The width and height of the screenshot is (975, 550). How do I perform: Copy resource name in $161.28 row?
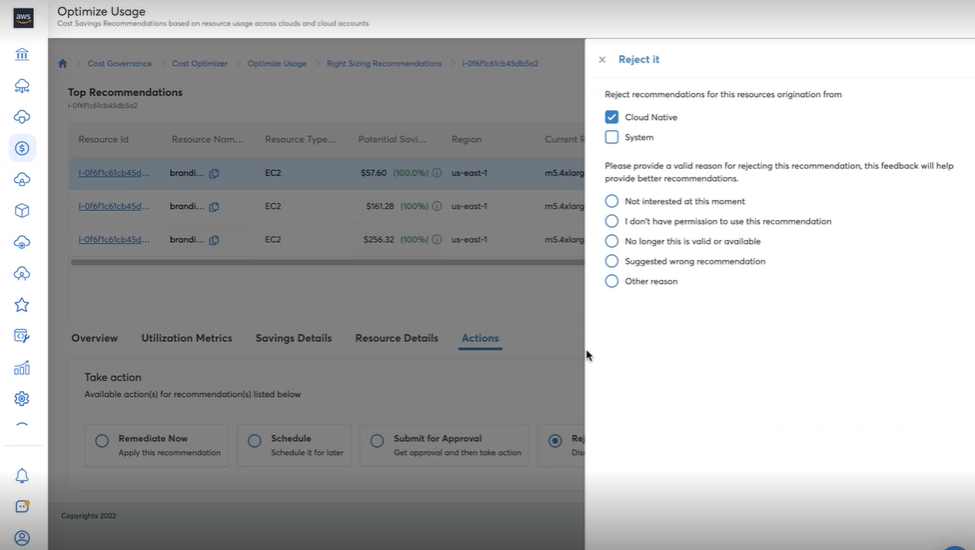(214, 206)
